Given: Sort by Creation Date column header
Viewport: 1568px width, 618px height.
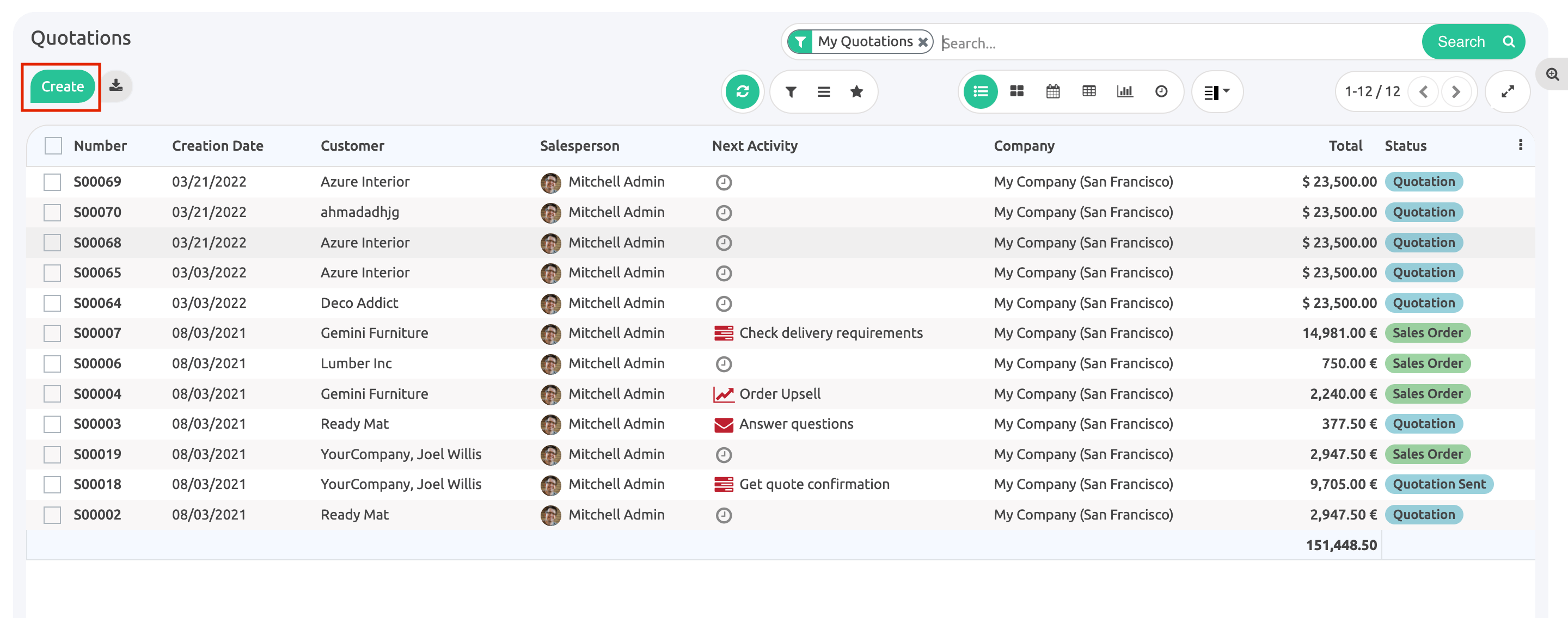Looking at the screenshot, I should [x=217, y=146].
